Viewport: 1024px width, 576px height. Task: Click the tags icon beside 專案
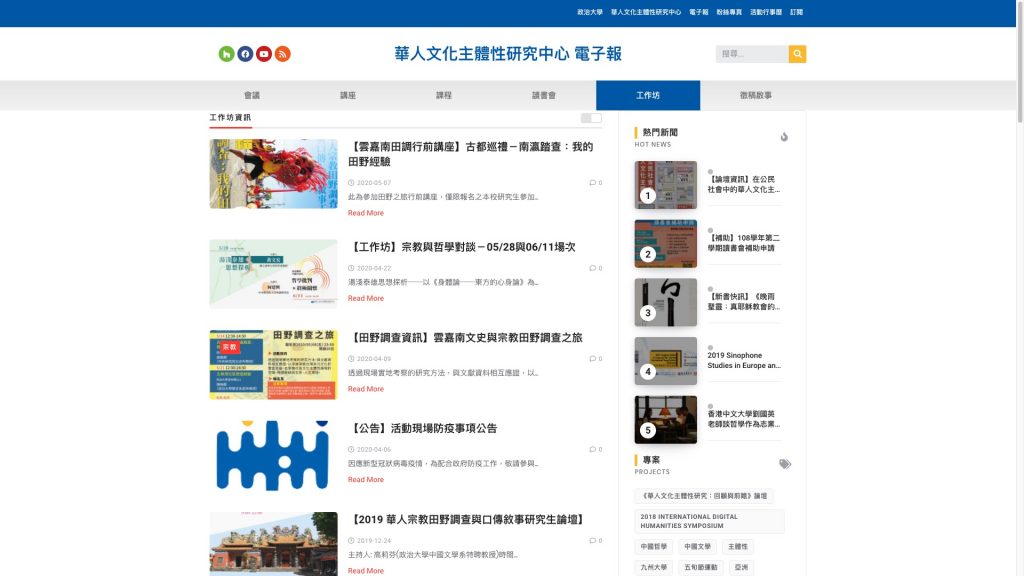click(x=785, y=464)
